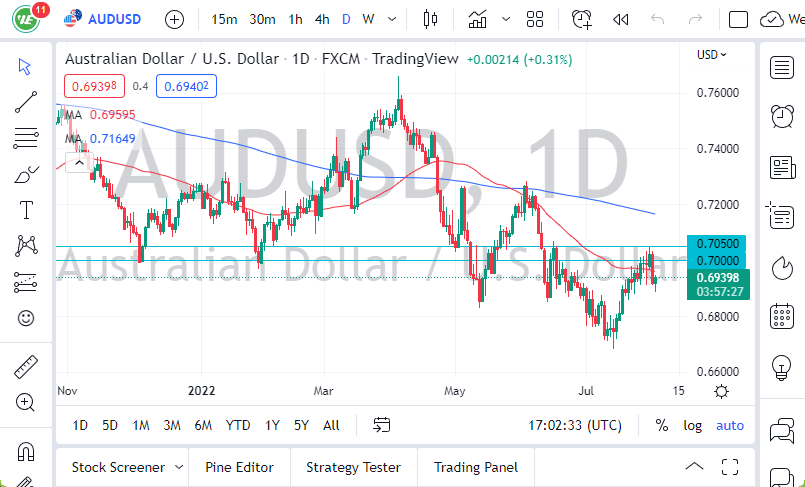805x487 pixels.
Task: Open chart settings gear icon
Action: coord(722,391)
